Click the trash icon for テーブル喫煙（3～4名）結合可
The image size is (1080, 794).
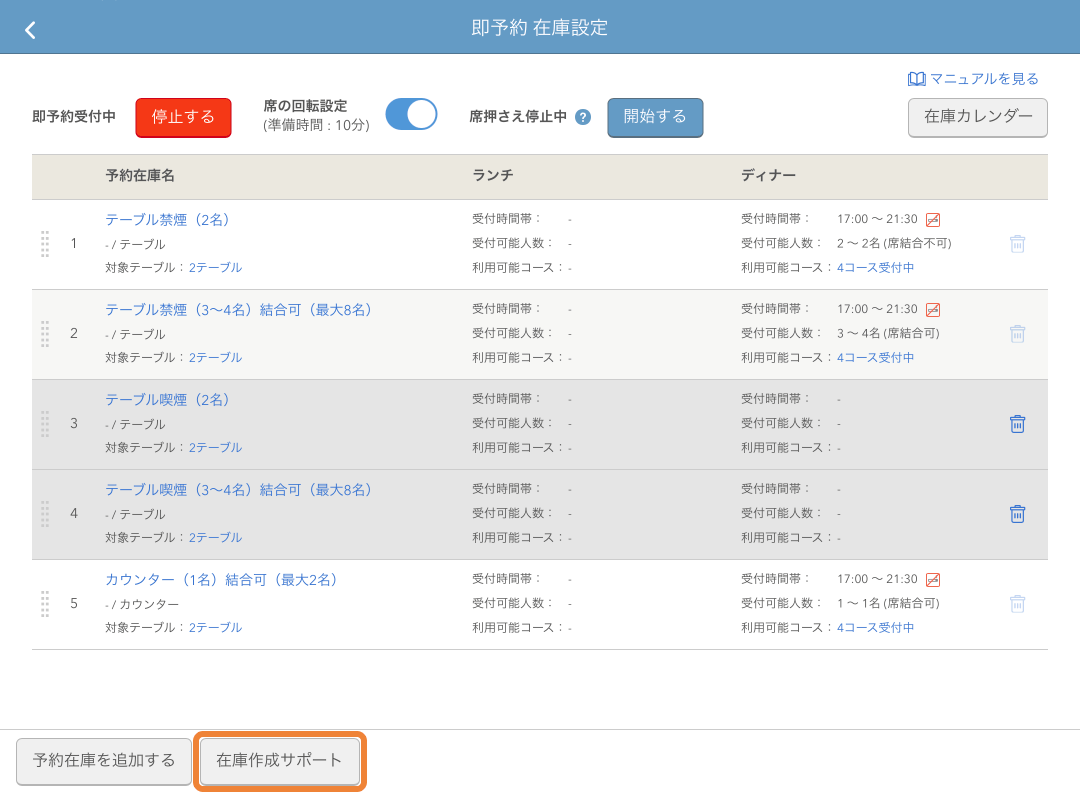click(x=1018, y=513)
